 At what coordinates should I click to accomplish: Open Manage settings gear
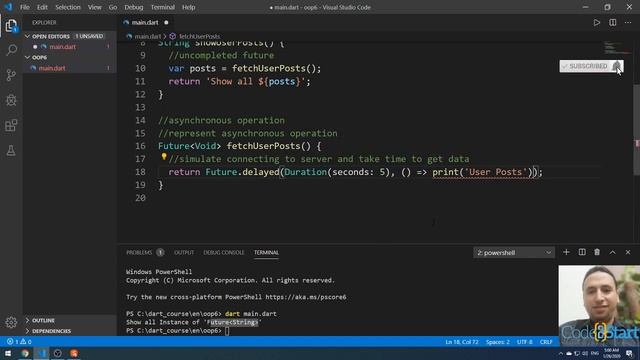pos(11,322)
